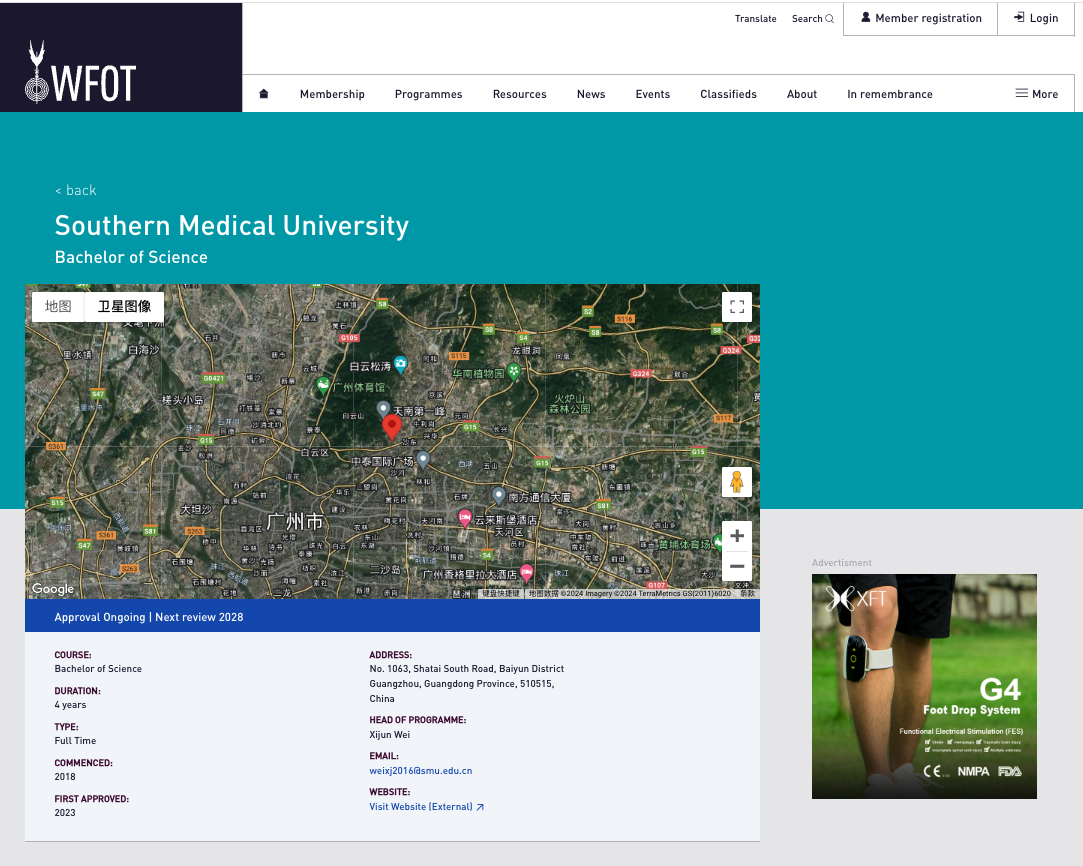
Task: Open the Resources menu item
Action: coord(519,94)
